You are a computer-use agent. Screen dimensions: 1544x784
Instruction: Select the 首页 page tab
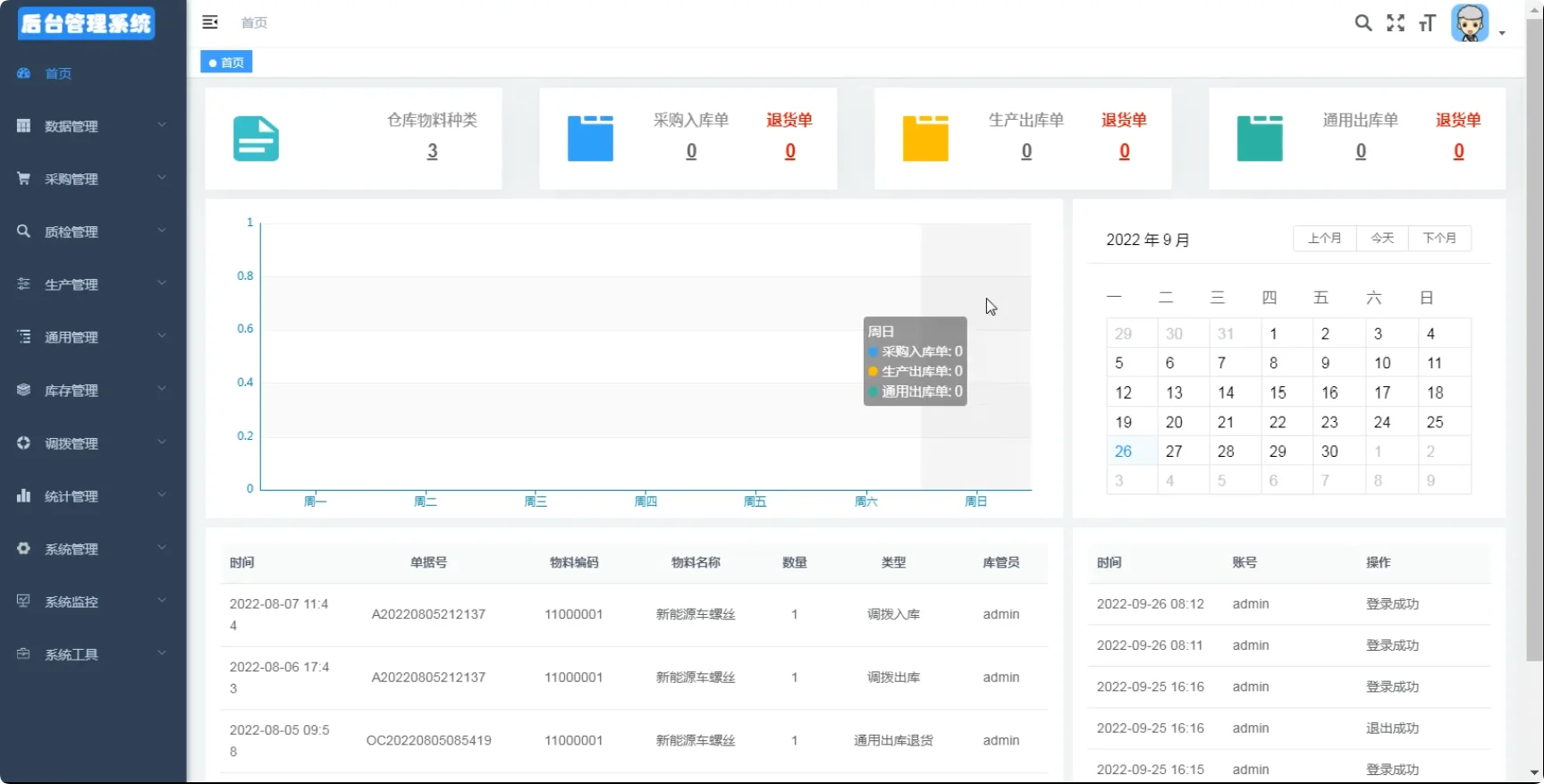point(227,63)
